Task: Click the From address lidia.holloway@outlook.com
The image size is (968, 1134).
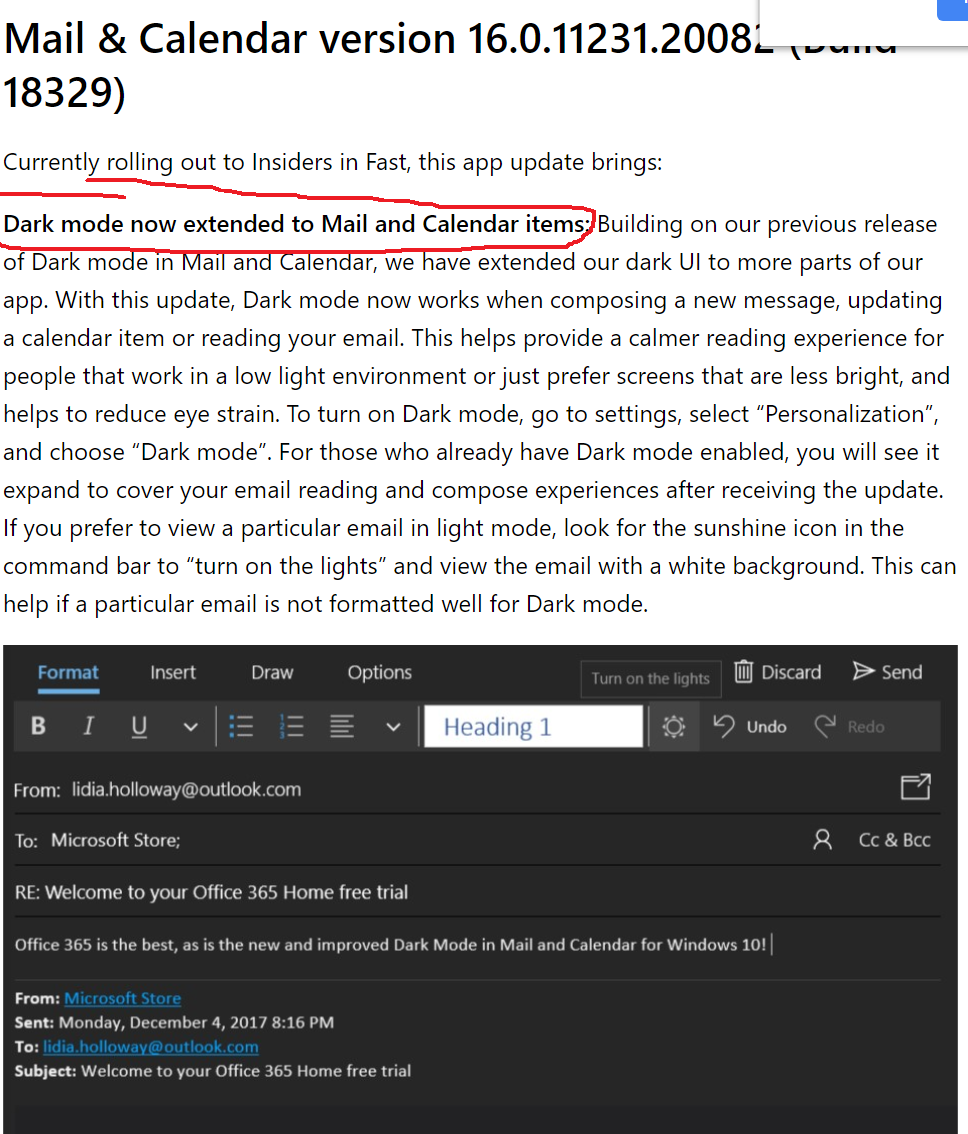Action: coord(186,789)
